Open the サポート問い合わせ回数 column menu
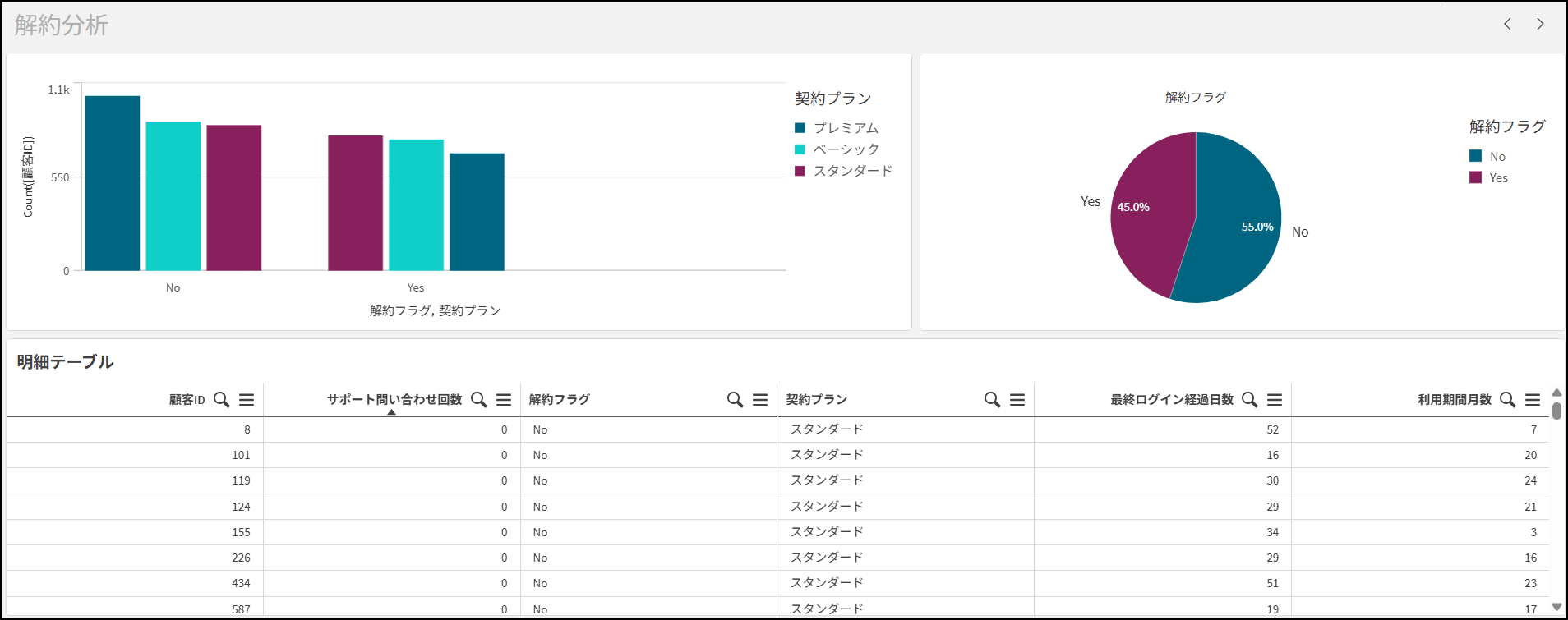This screenshot has width=1568, height=620. pyautogui.click(x=504, y=400)
